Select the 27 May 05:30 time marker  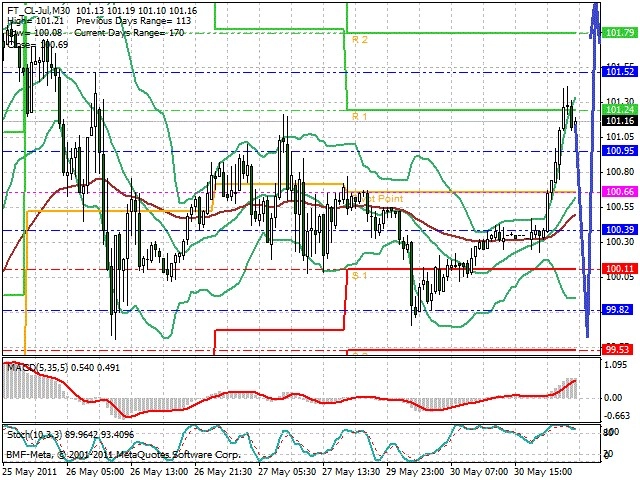(x=287, y=471)
